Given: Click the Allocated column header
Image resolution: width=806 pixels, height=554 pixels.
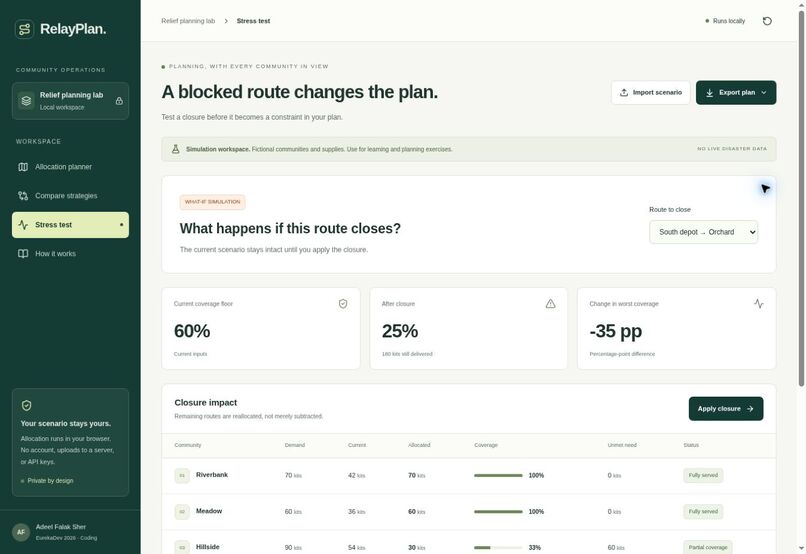Looking at the screenshot, I should pyautogui.click(x=419, y=445).
